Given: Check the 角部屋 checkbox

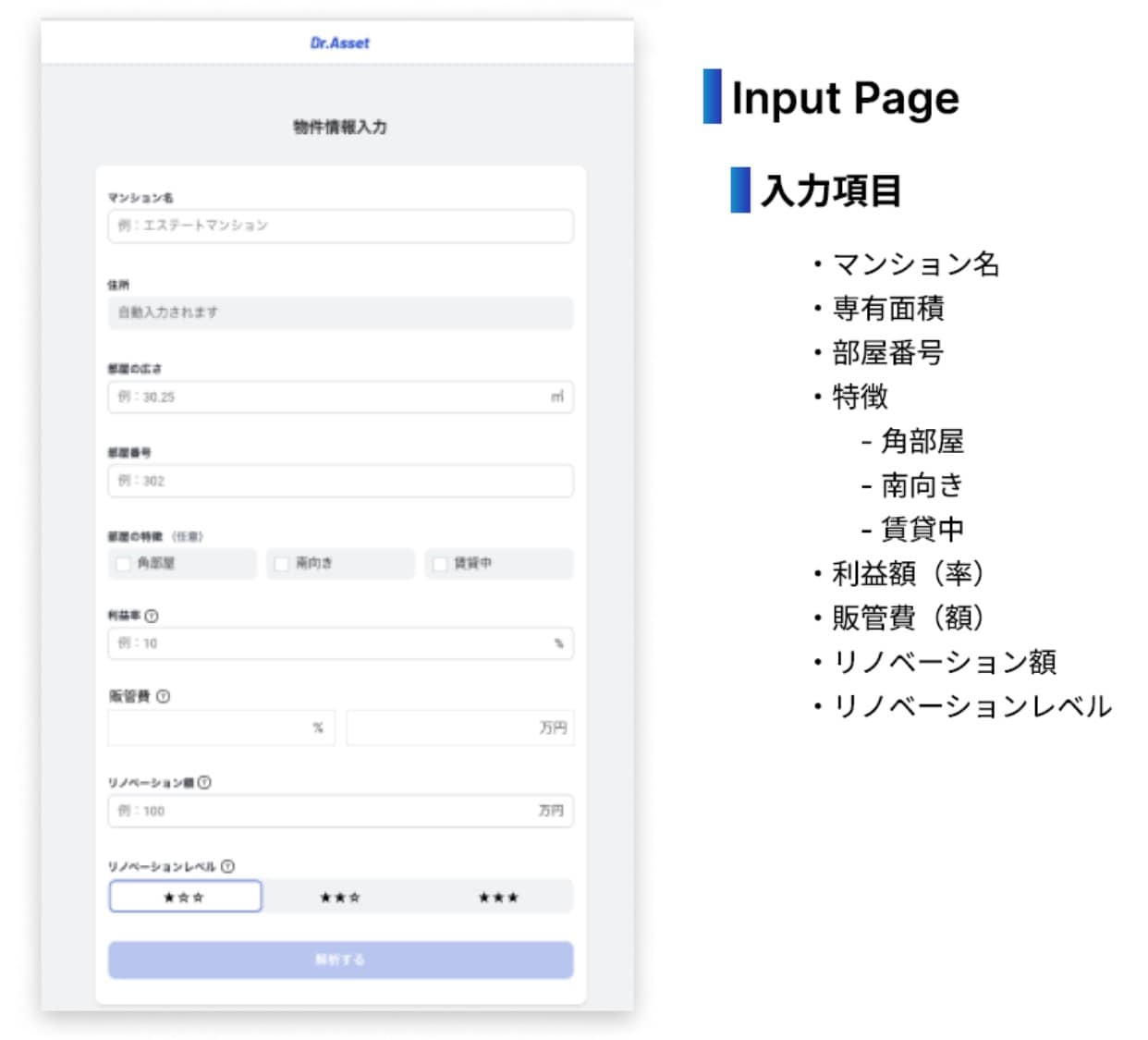Looking at the screenshot, I should click(x=123, y=564).
